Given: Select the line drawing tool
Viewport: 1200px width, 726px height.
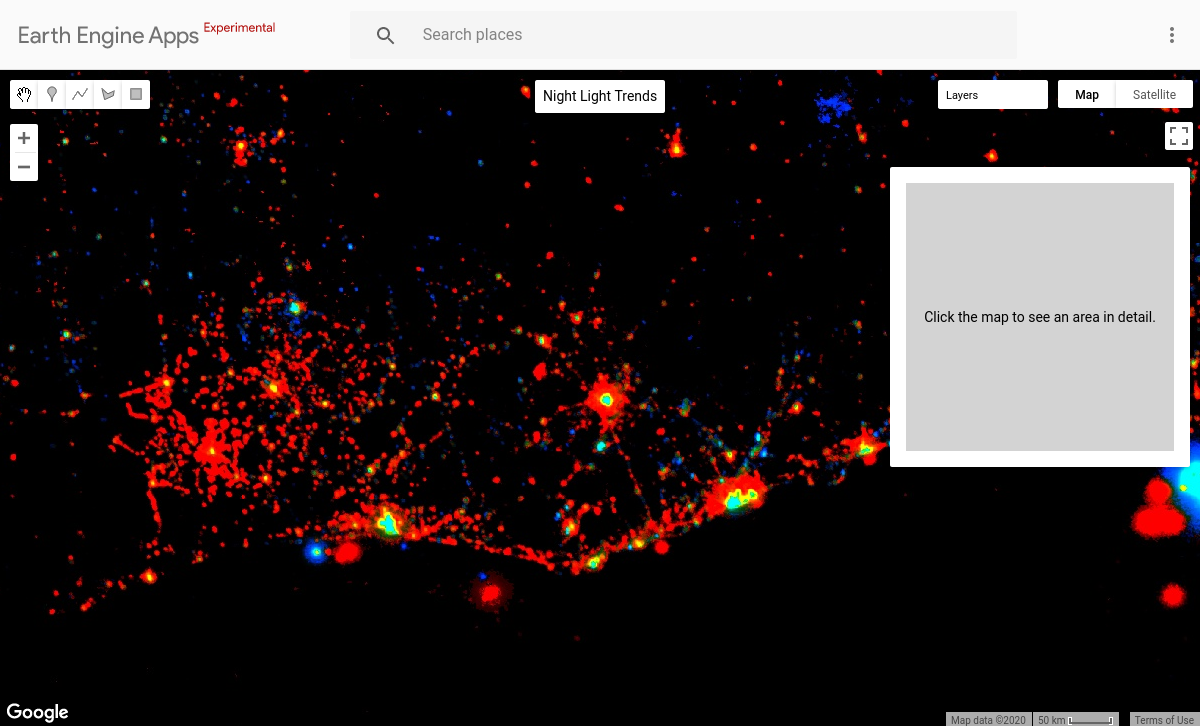Looking at the screenshot, I should [x=79, y=94].
